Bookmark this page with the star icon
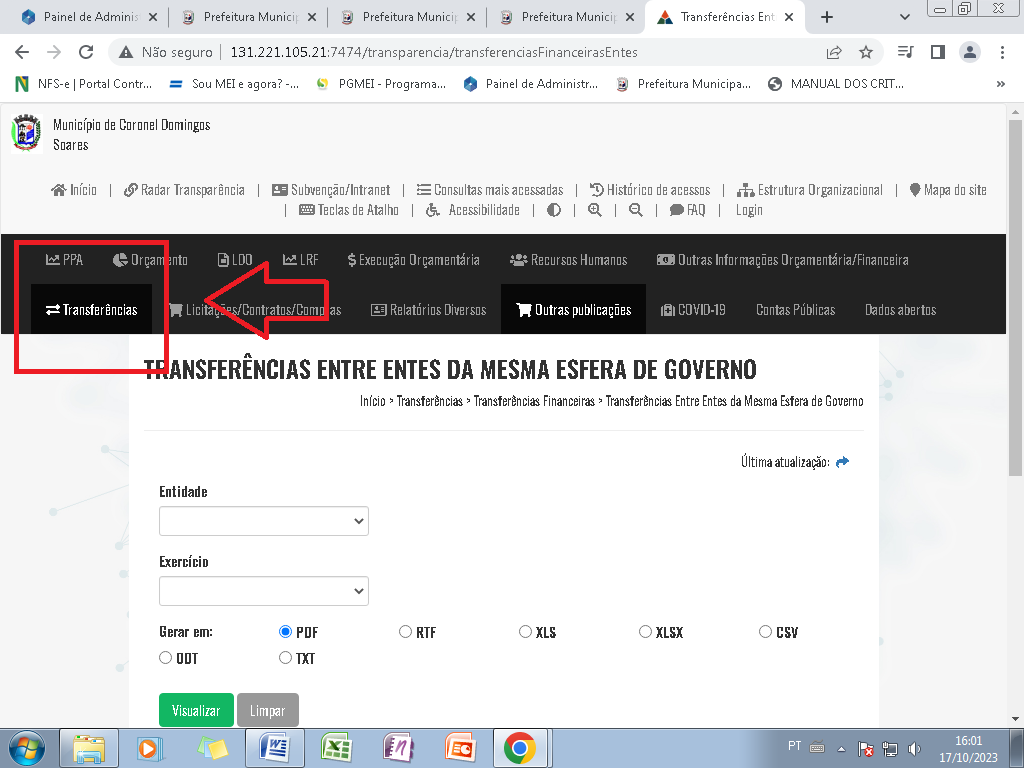Image resolution: width=1024 pixels, height=768 pixels. click(866, 52)
